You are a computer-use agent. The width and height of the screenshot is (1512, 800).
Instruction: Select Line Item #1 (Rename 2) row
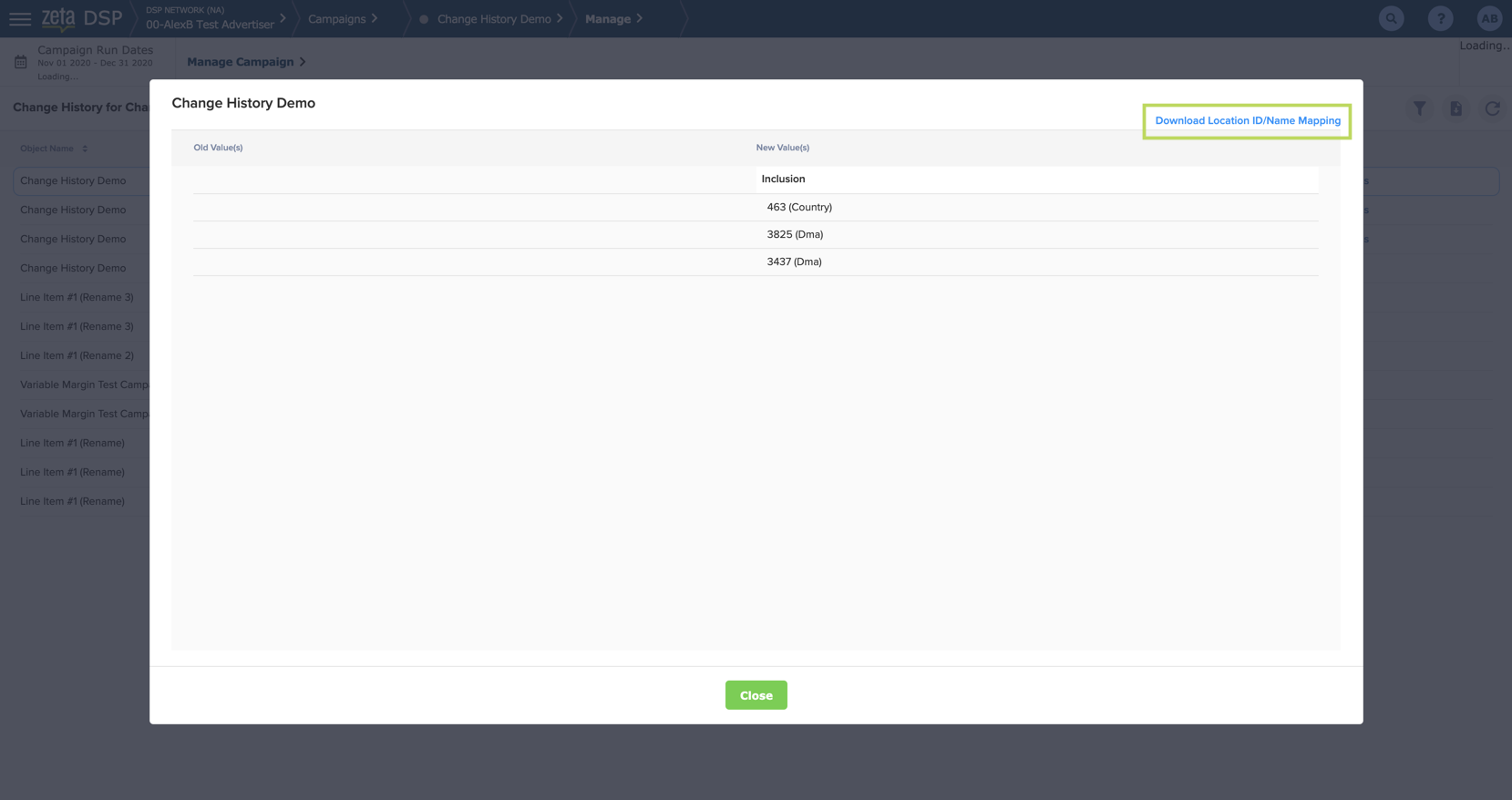click(77, 355)
